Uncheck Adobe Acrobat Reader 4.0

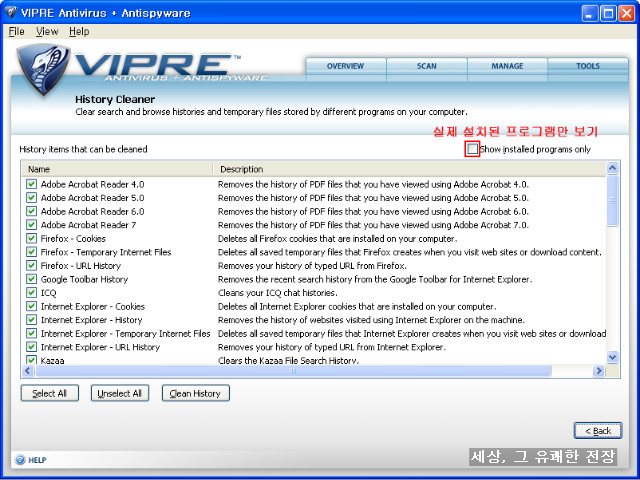31,184
